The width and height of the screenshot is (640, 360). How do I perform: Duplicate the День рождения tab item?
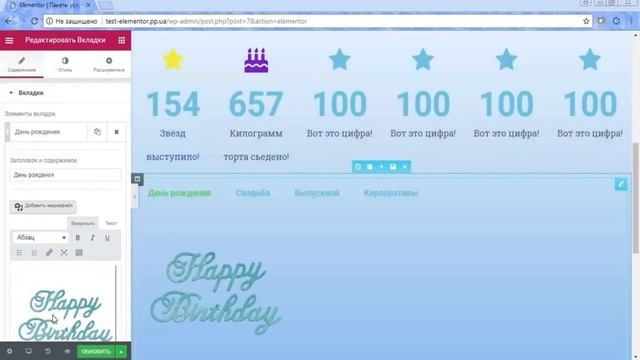(97, 132)
